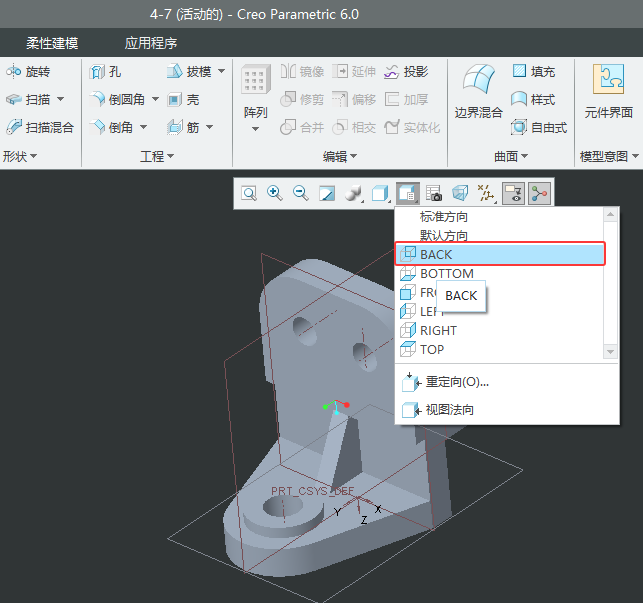Open the 元件界面 (Component Interface) tool

[609, 91]
